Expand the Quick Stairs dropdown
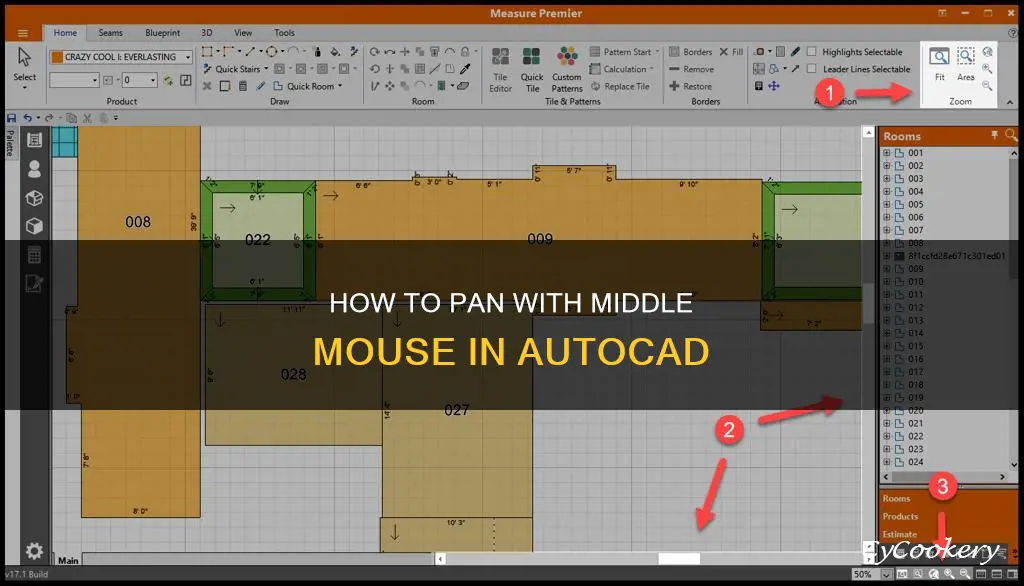Screen dimensions: 1024x586 click(266, 69)
